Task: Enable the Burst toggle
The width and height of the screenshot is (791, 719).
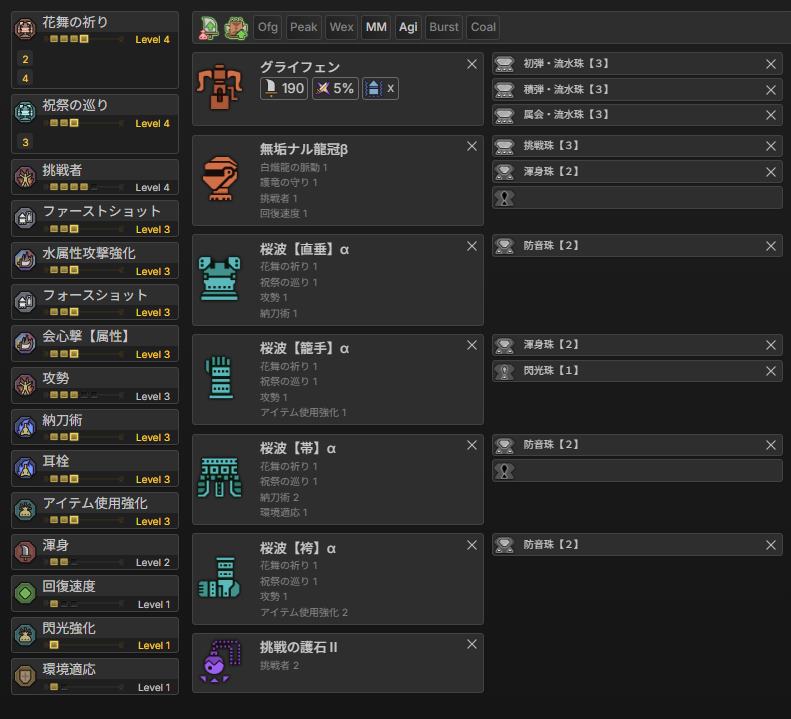Action: pos(444,28)
